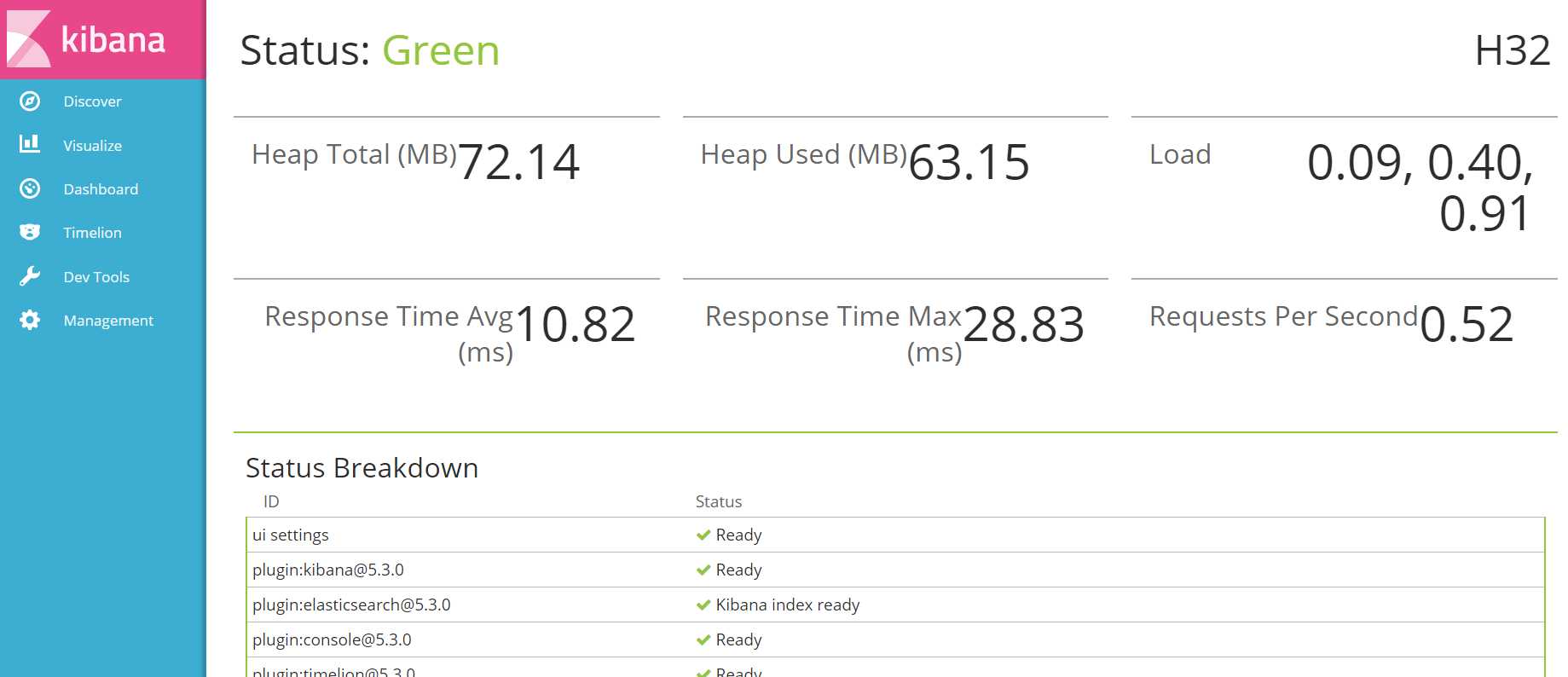
Task: Click green checkmark in ui settings row
Action: 703,535
